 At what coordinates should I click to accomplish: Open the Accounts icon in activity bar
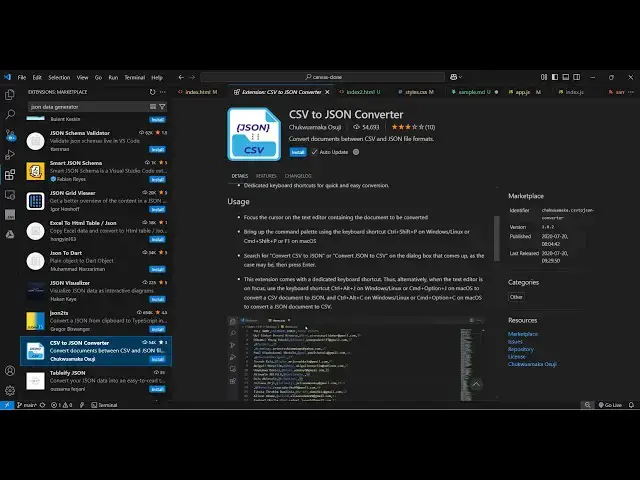pos(10,371)
